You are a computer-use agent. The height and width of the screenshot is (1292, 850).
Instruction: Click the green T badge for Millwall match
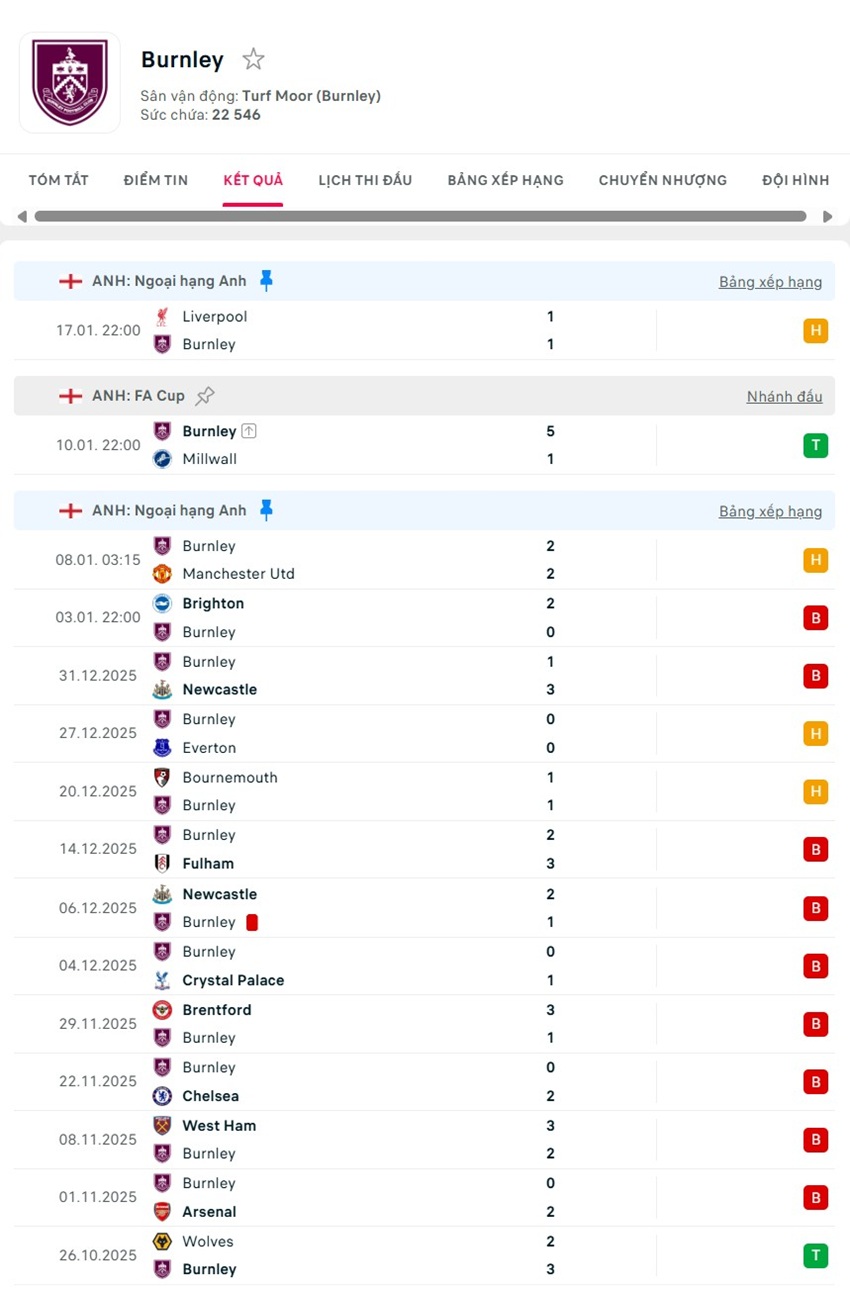pyautogui.click(x=815, y=445)
